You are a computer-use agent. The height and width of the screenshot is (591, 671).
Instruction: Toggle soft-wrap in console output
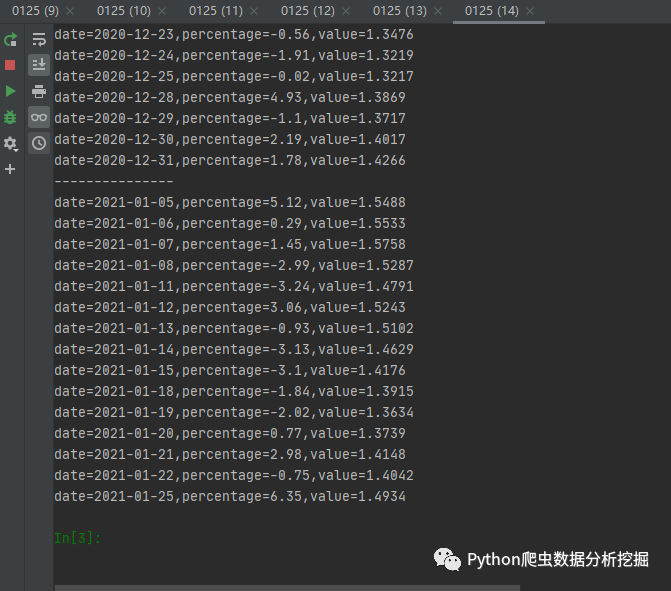tap(39, 39)
